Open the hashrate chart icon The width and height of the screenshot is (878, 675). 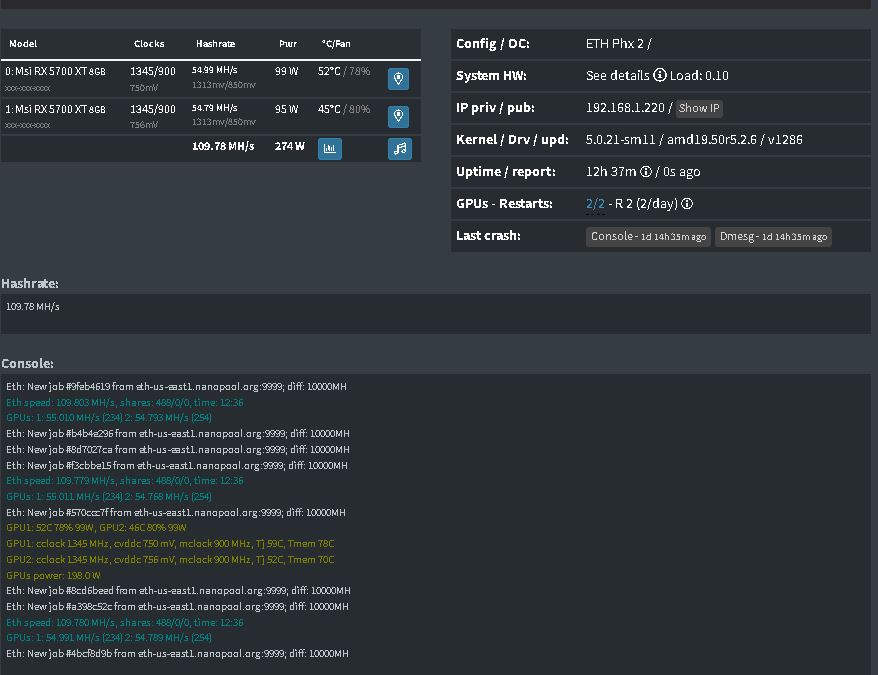pos(330,148)
